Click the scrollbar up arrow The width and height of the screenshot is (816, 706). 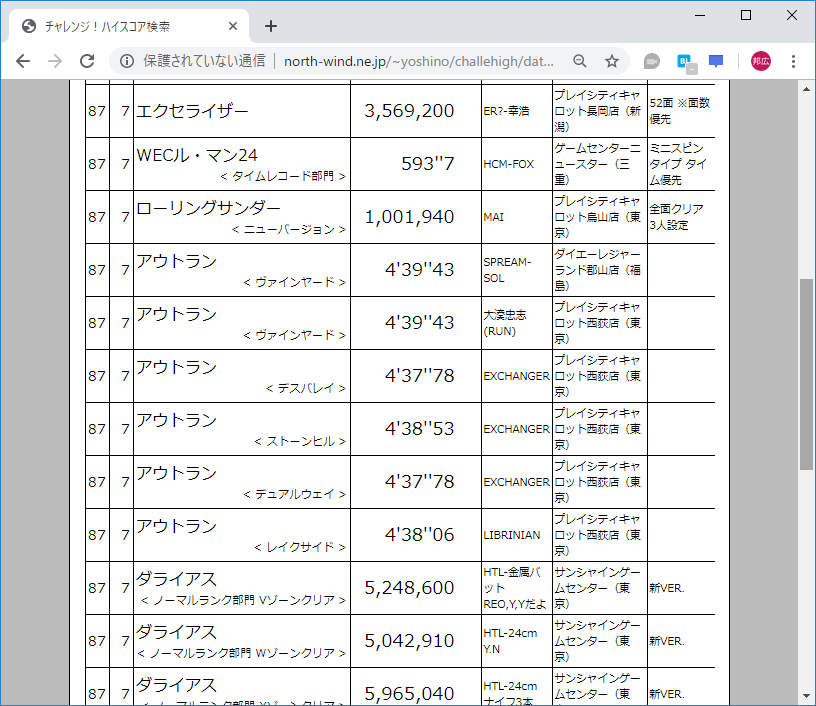[x=806, y=90]
